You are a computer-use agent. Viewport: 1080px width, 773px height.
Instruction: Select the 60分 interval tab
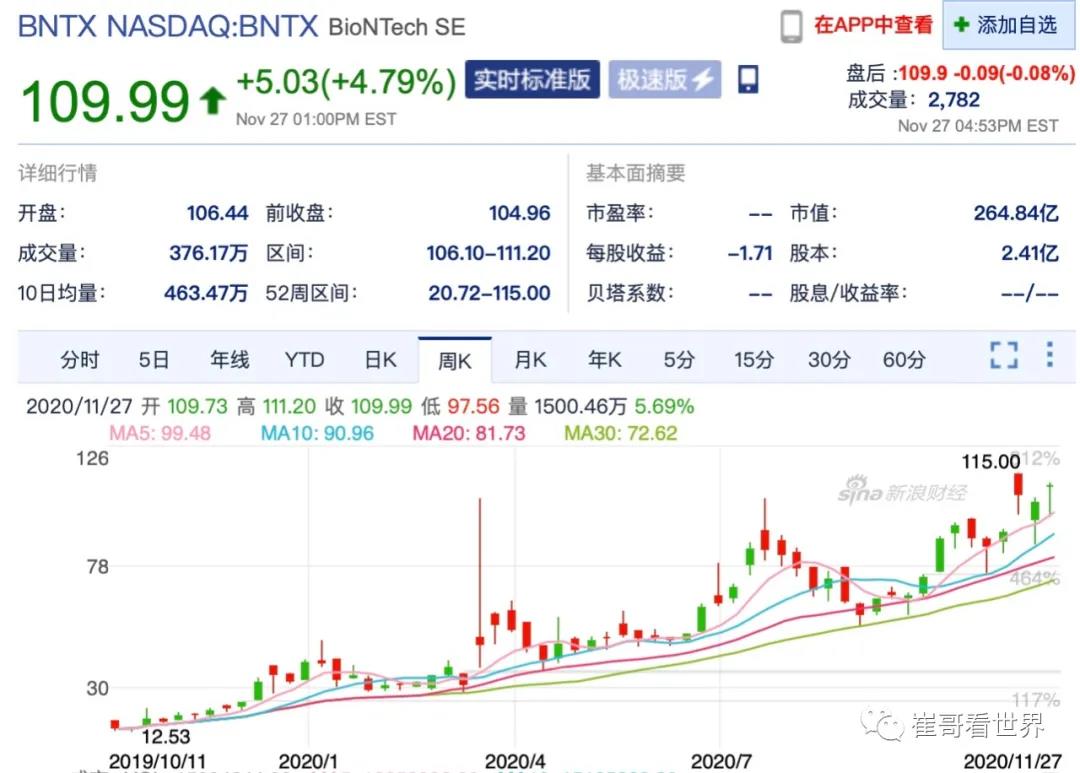(904, 360)
